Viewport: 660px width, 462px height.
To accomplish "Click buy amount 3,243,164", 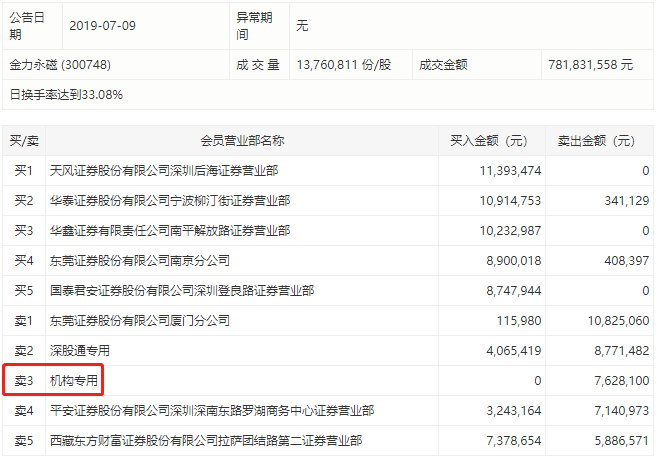I will point(514,411).
